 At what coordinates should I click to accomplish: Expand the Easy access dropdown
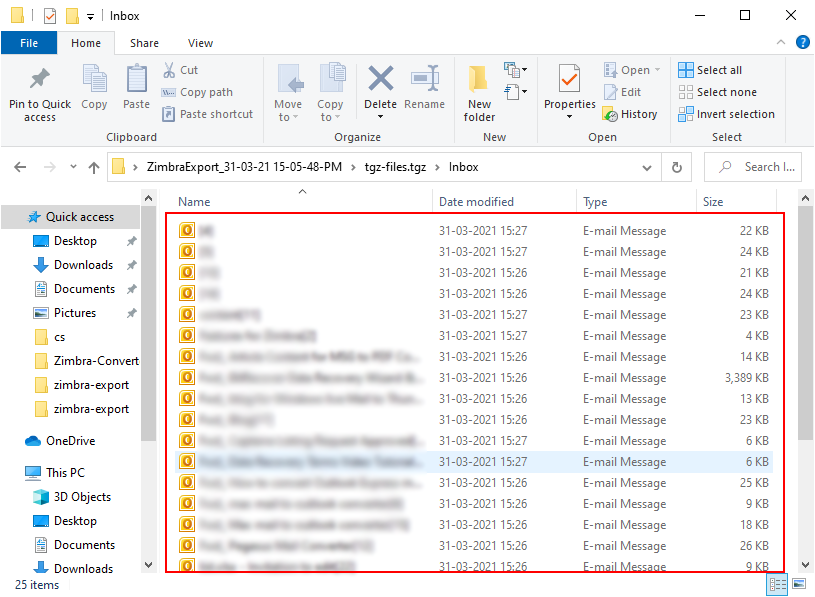[515, 92]
